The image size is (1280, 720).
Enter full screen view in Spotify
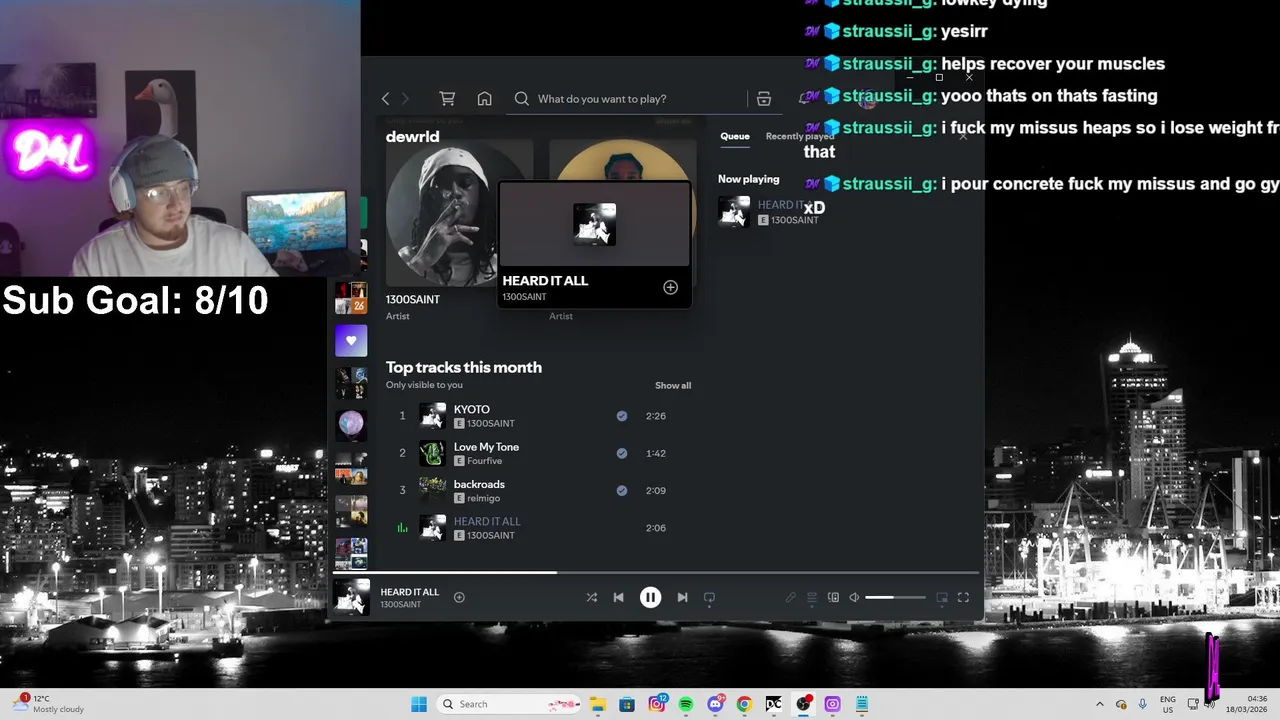(963, 597)
